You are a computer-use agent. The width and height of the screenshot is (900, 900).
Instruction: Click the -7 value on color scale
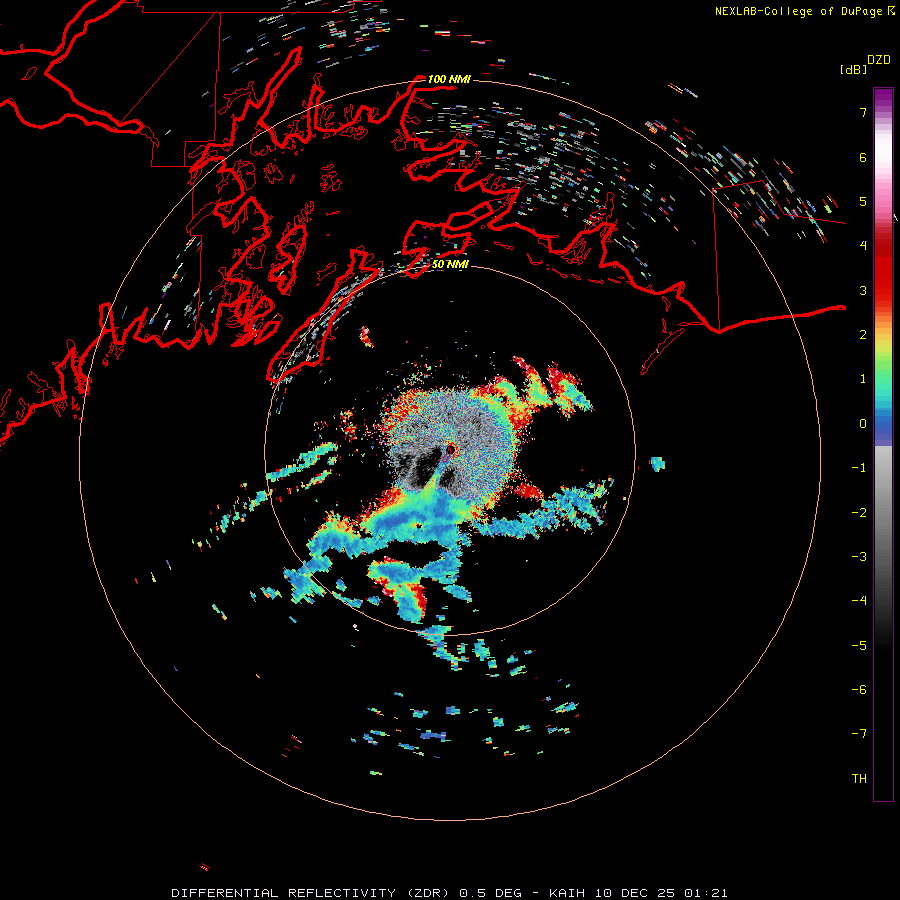coord(859,734)
